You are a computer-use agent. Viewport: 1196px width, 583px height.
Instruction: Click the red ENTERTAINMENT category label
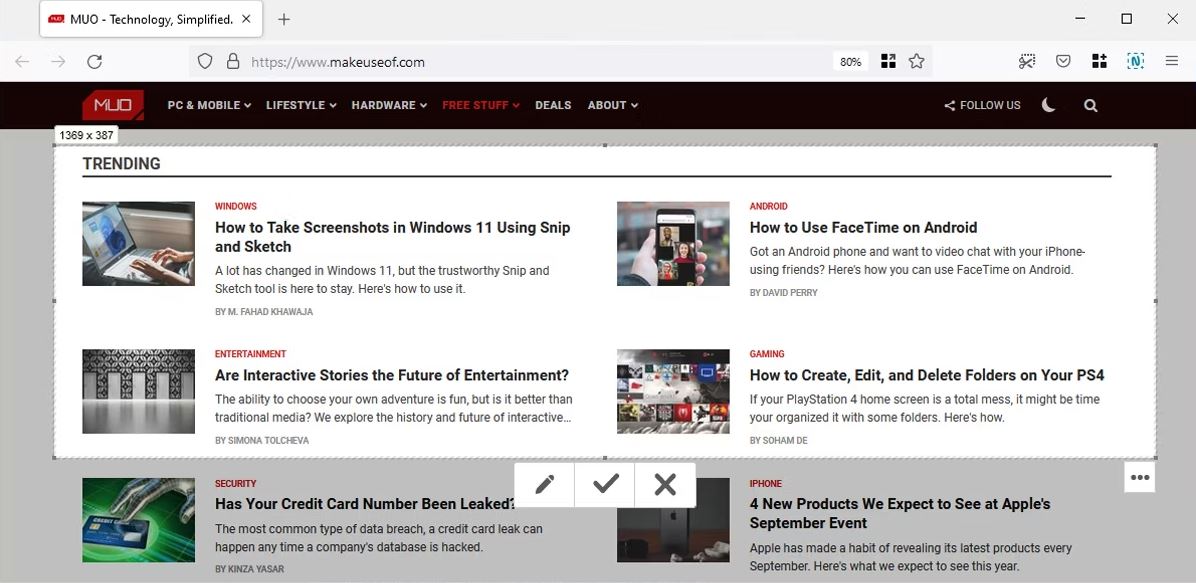tap(250, 354)
